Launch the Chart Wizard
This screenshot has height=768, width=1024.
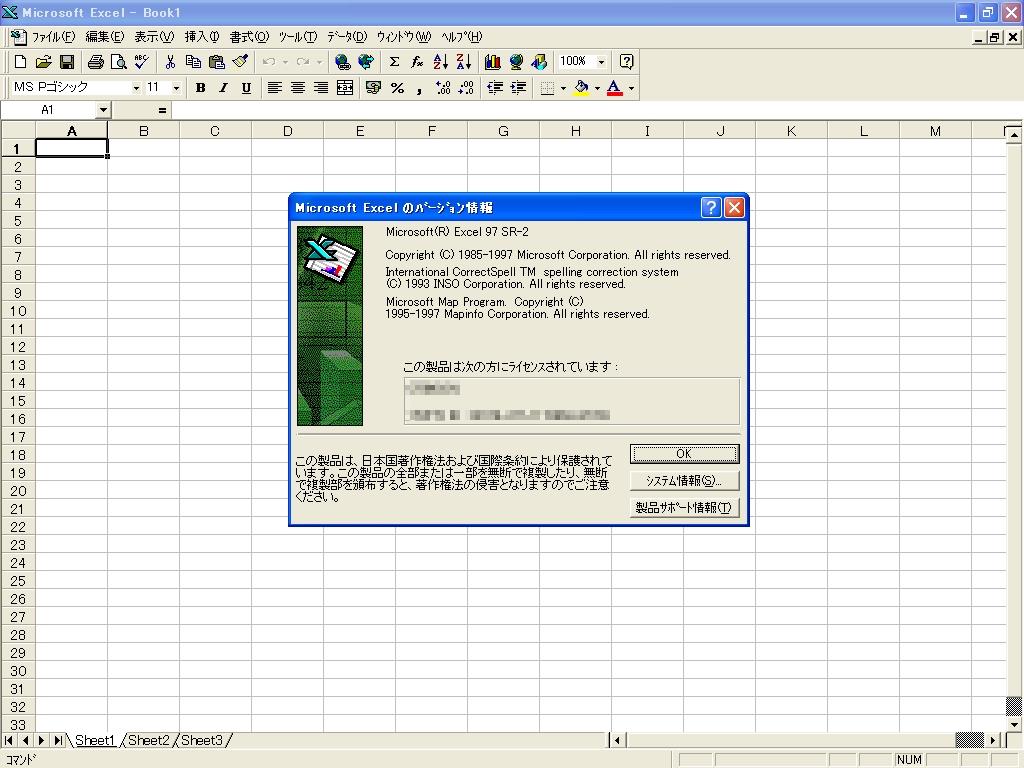492,62
